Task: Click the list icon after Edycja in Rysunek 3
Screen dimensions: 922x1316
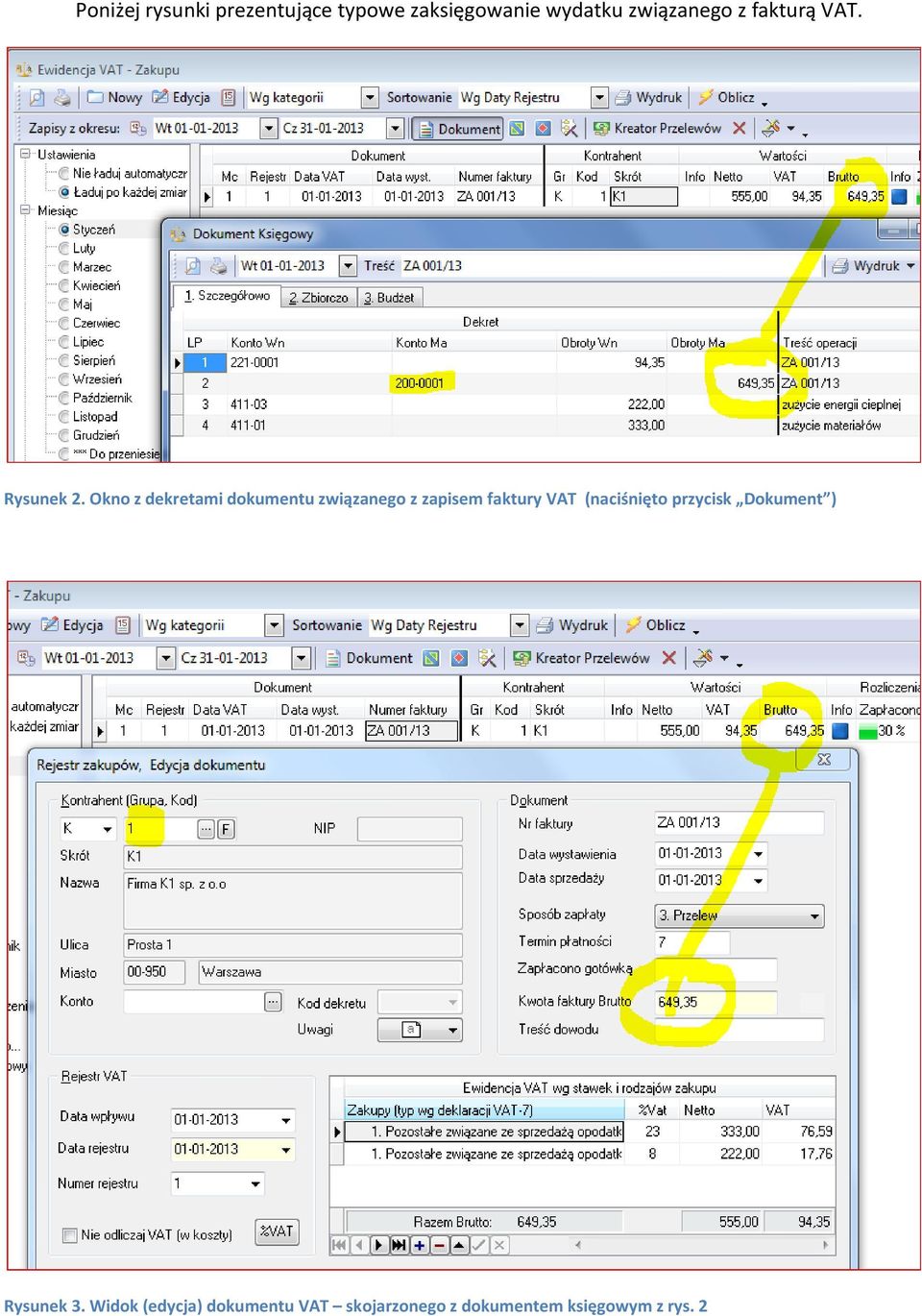Action: pyautogui.click(x=123, y=625)
